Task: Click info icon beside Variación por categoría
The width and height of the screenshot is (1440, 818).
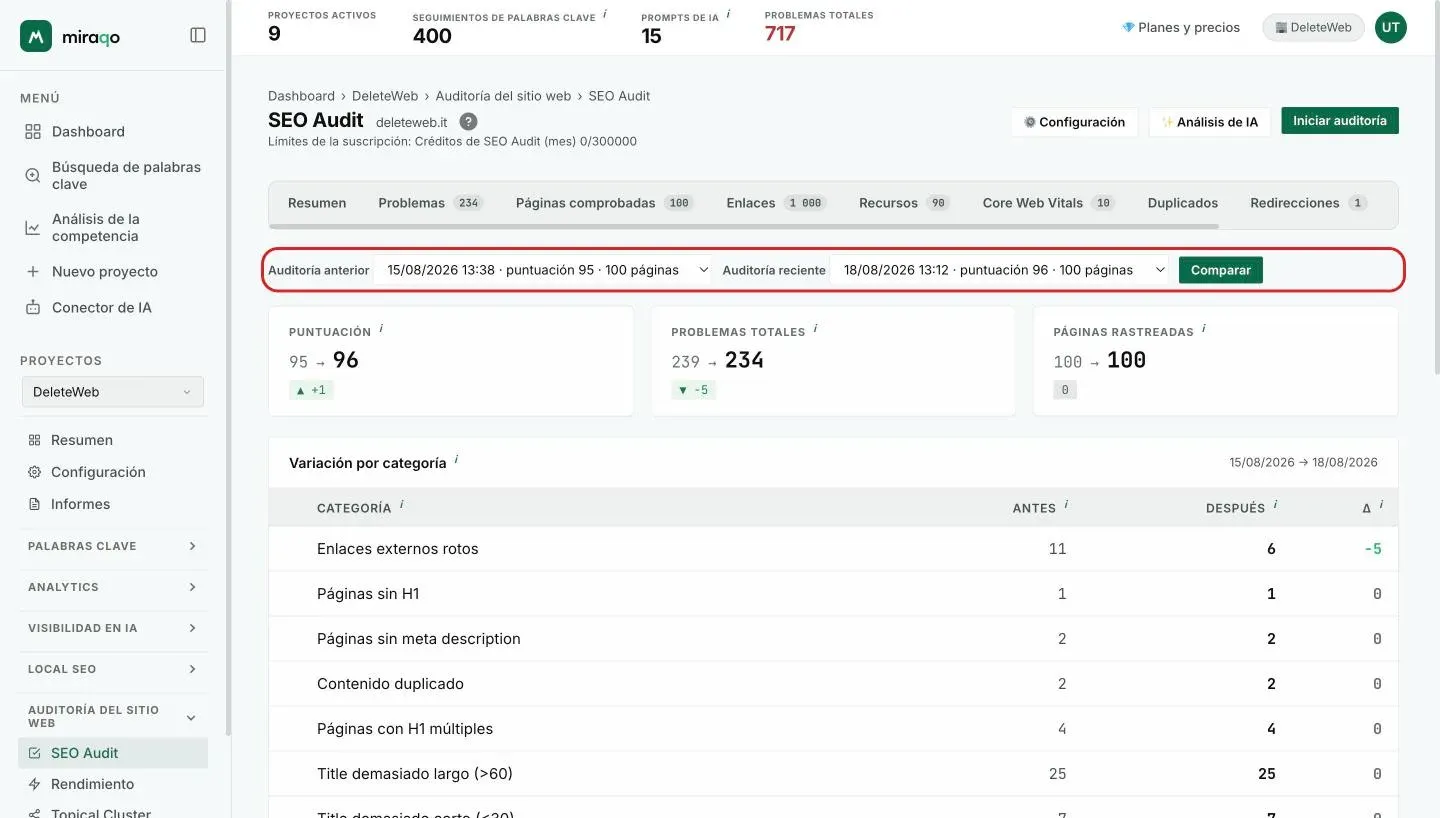Action: tap(456, 460)
